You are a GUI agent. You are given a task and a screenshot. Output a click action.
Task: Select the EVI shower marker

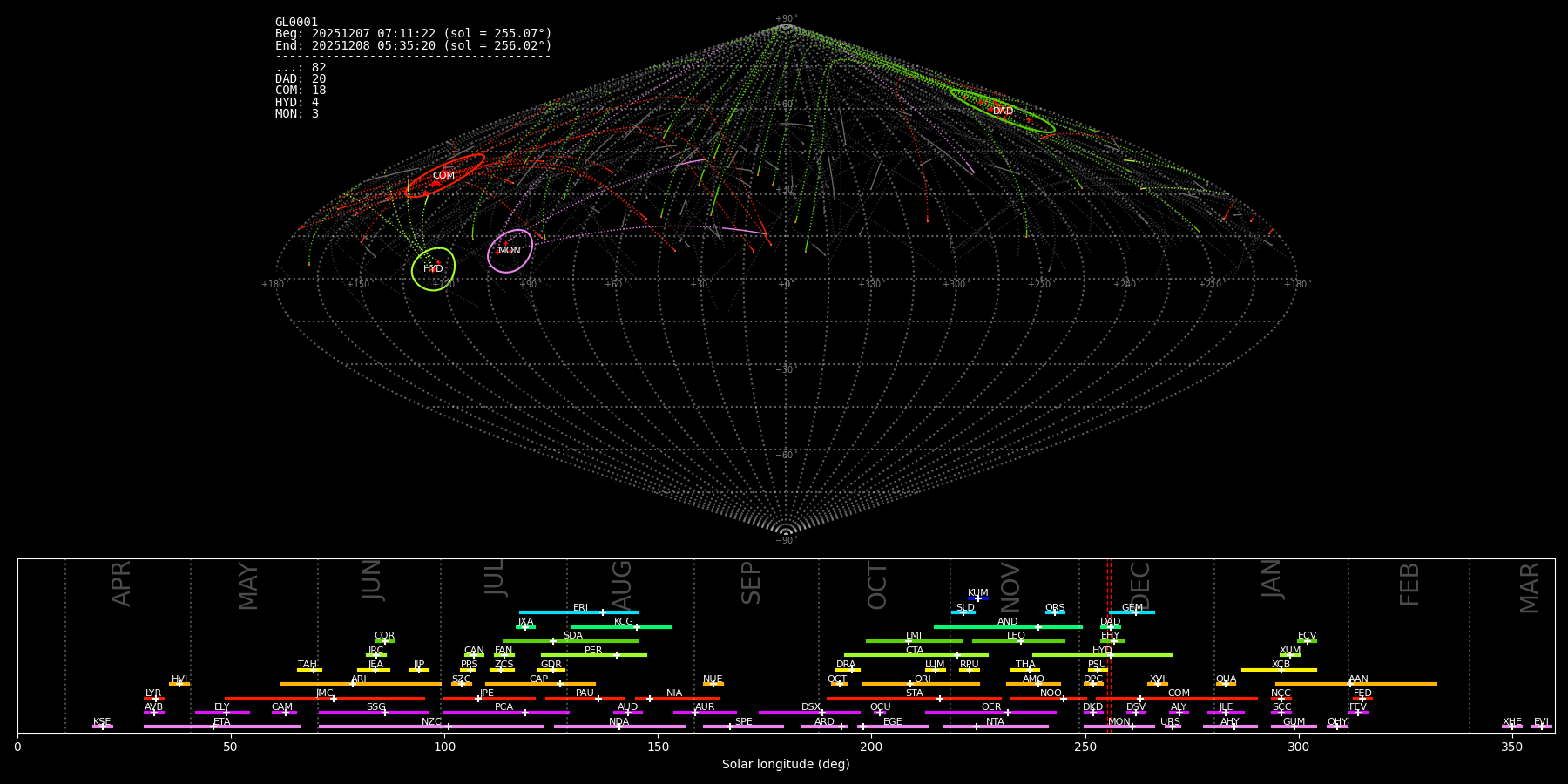[x=1541, y=727]
